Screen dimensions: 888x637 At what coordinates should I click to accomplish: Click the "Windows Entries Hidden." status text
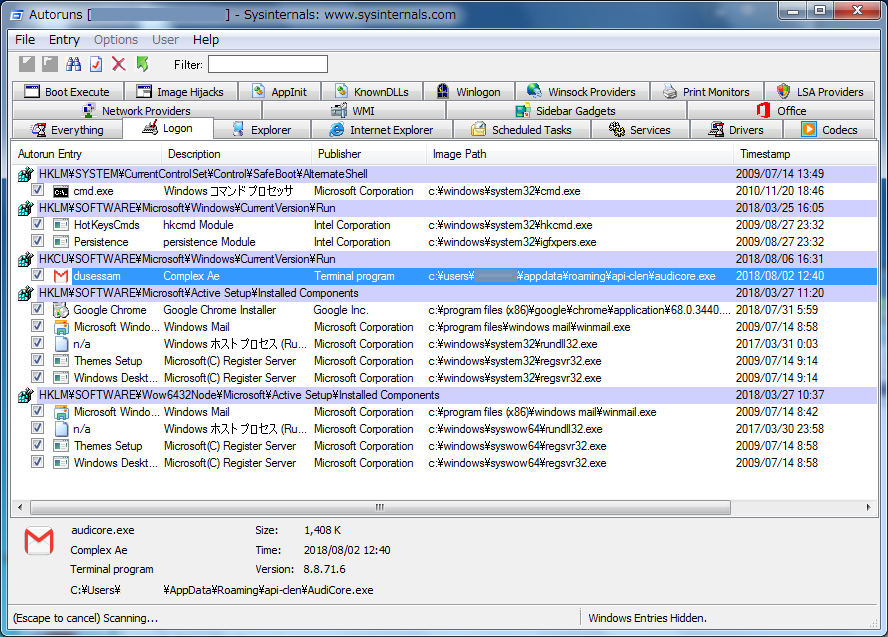coord(647,618)
